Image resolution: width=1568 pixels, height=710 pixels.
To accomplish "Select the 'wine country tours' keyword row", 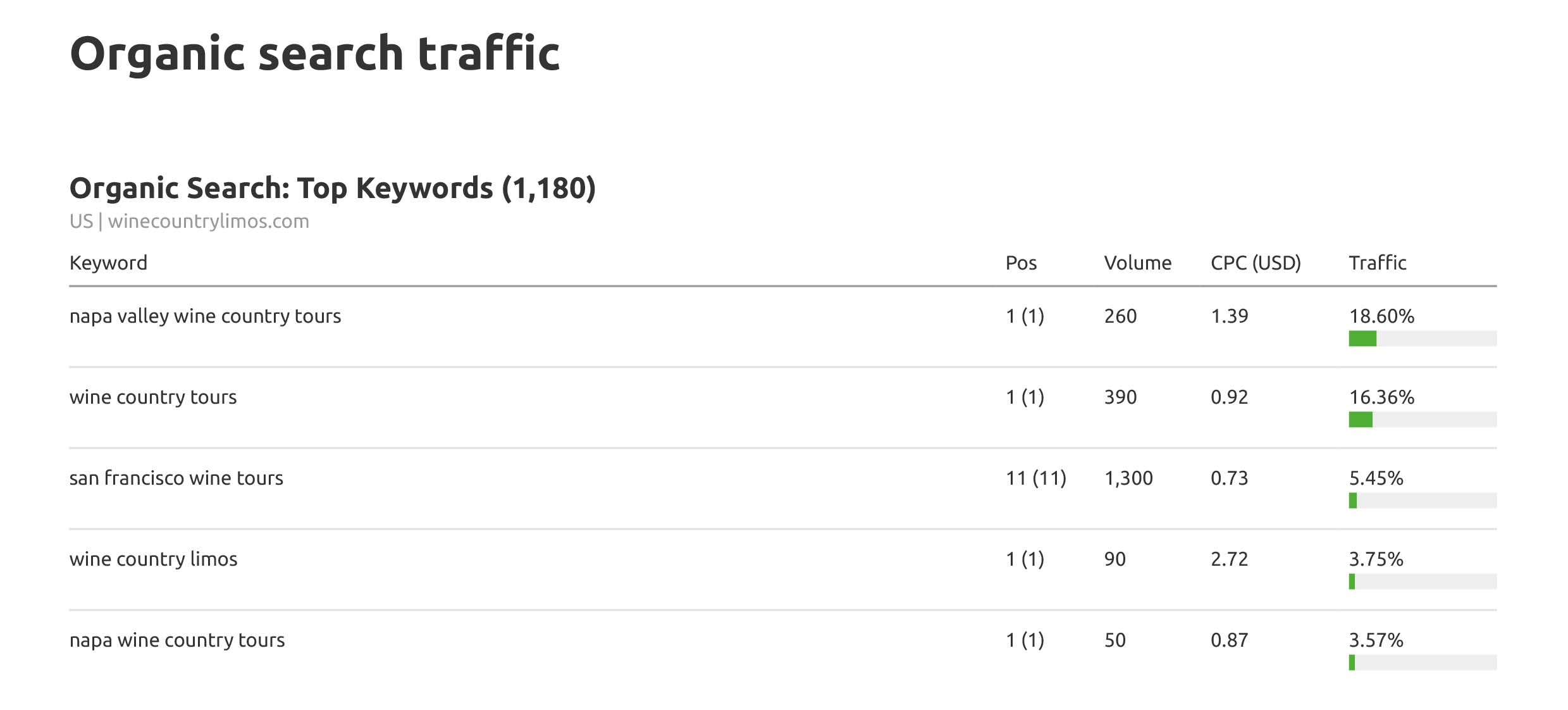I will [153, 397].
